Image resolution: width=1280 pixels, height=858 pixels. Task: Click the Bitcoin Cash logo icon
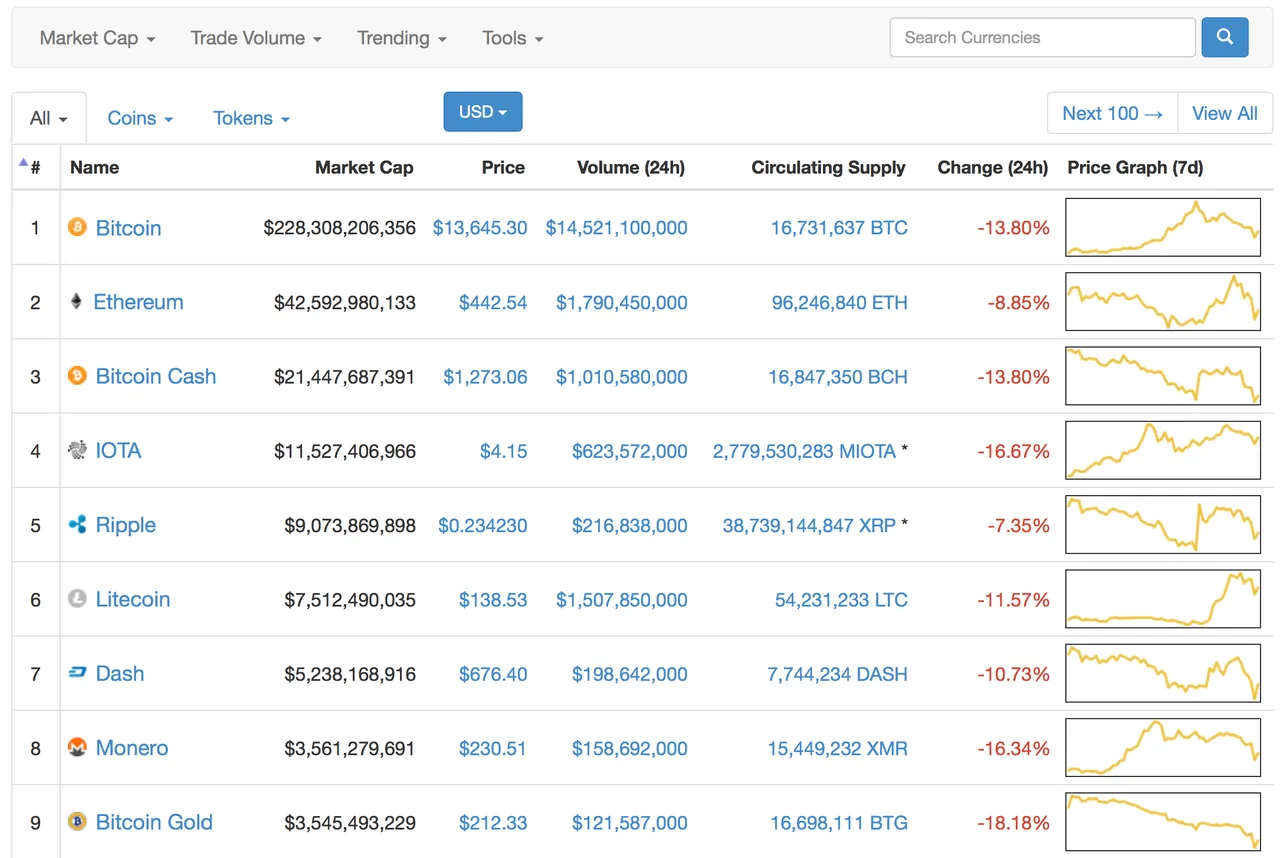pos(77,376)
